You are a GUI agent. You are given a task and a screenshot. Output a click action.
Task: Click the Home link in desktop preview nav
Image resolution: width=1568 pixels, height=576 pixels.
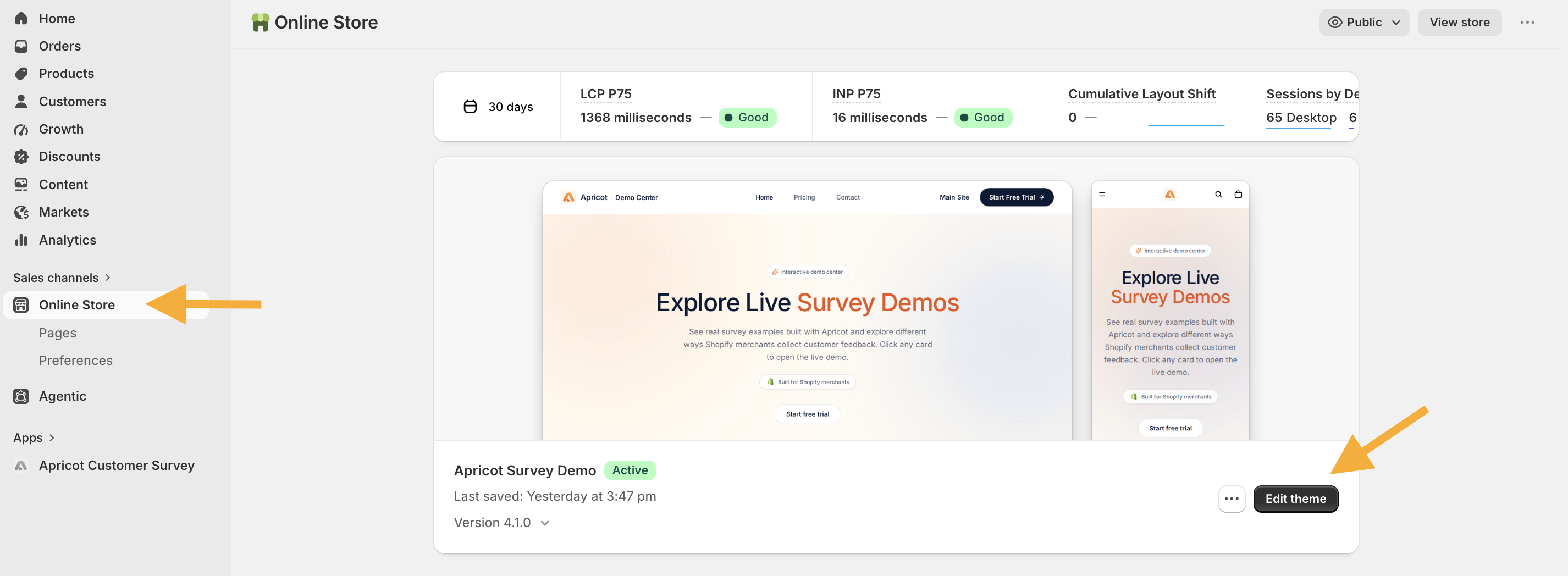point(764,197)
